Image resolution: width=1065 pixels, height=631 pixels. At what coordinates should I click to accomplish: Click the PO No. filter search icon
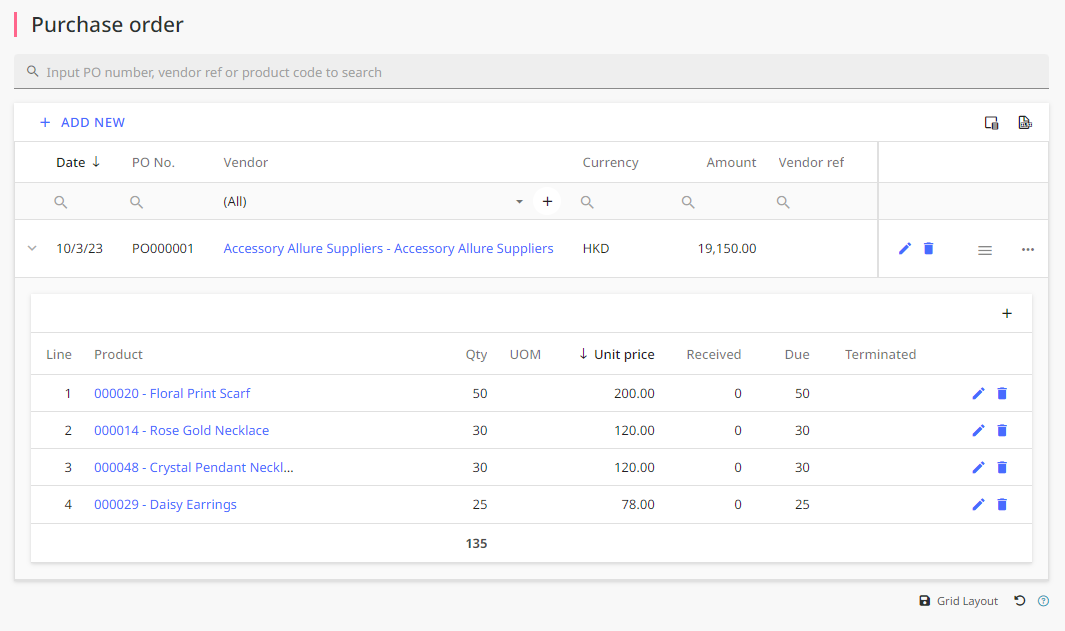[x=137, y=202]
